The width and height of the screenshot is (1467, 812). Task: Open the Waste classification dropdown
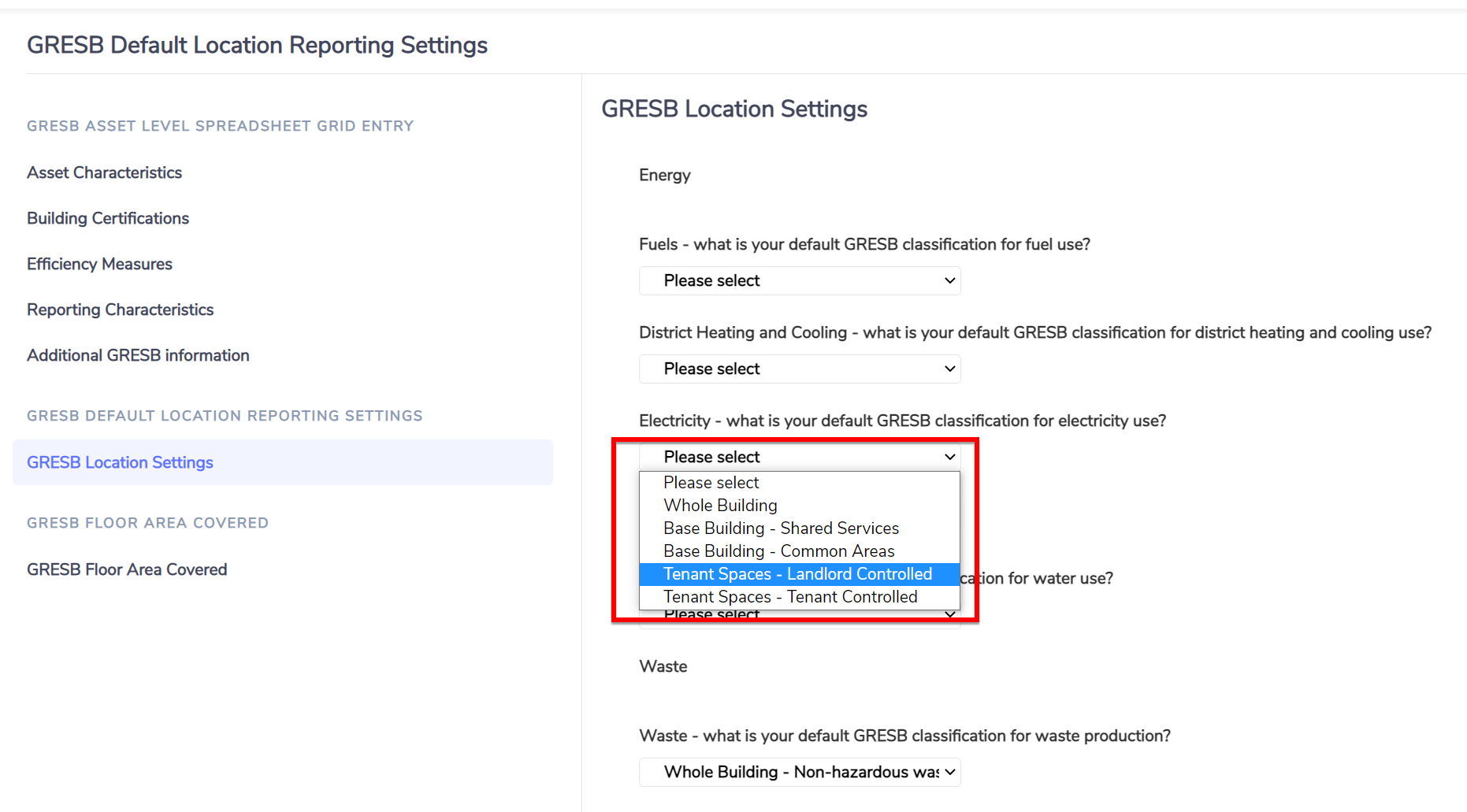(800, 772)
